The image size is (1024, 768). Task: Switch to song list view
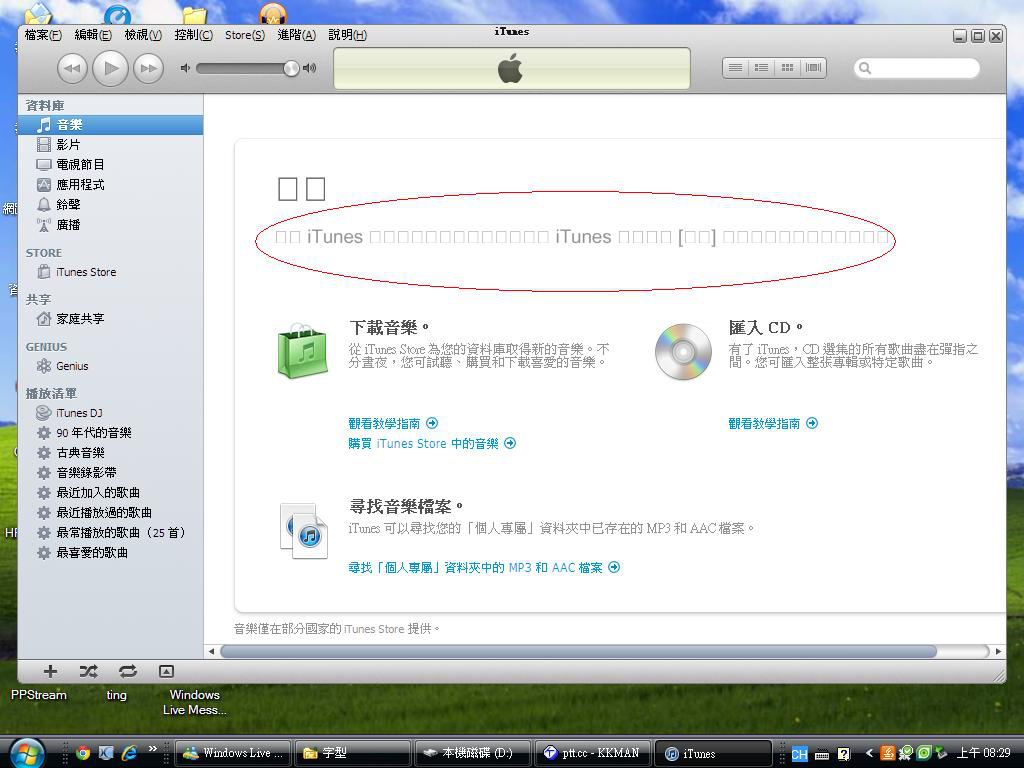pos(735,68)
